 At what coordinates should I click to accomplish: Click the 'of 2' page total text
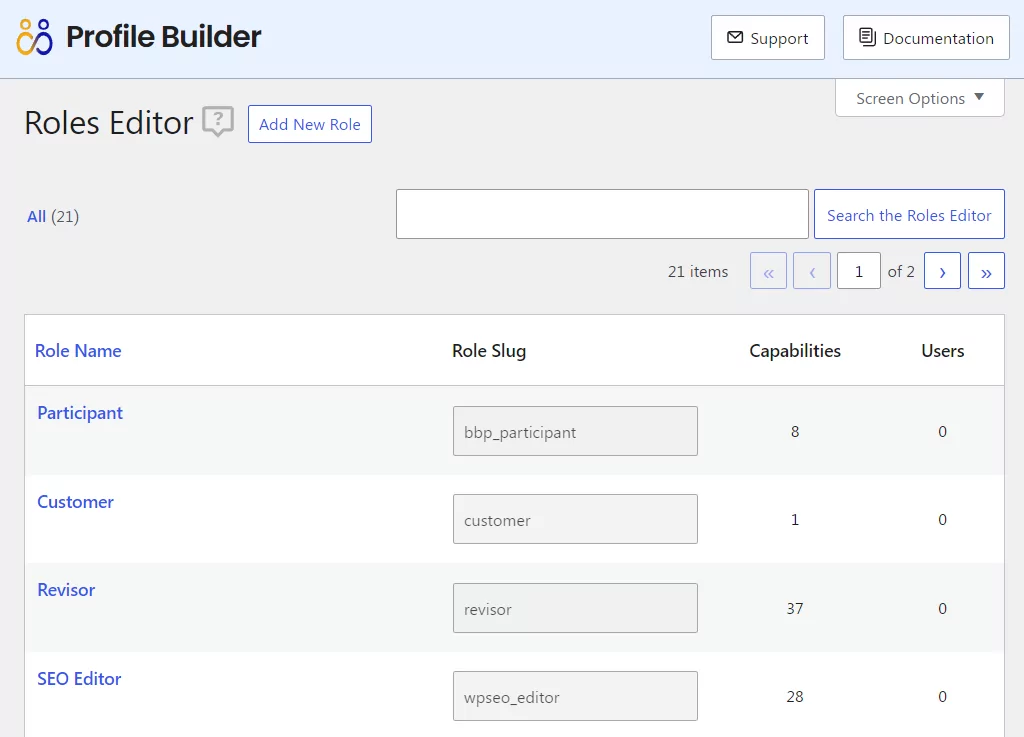point(901,272)
